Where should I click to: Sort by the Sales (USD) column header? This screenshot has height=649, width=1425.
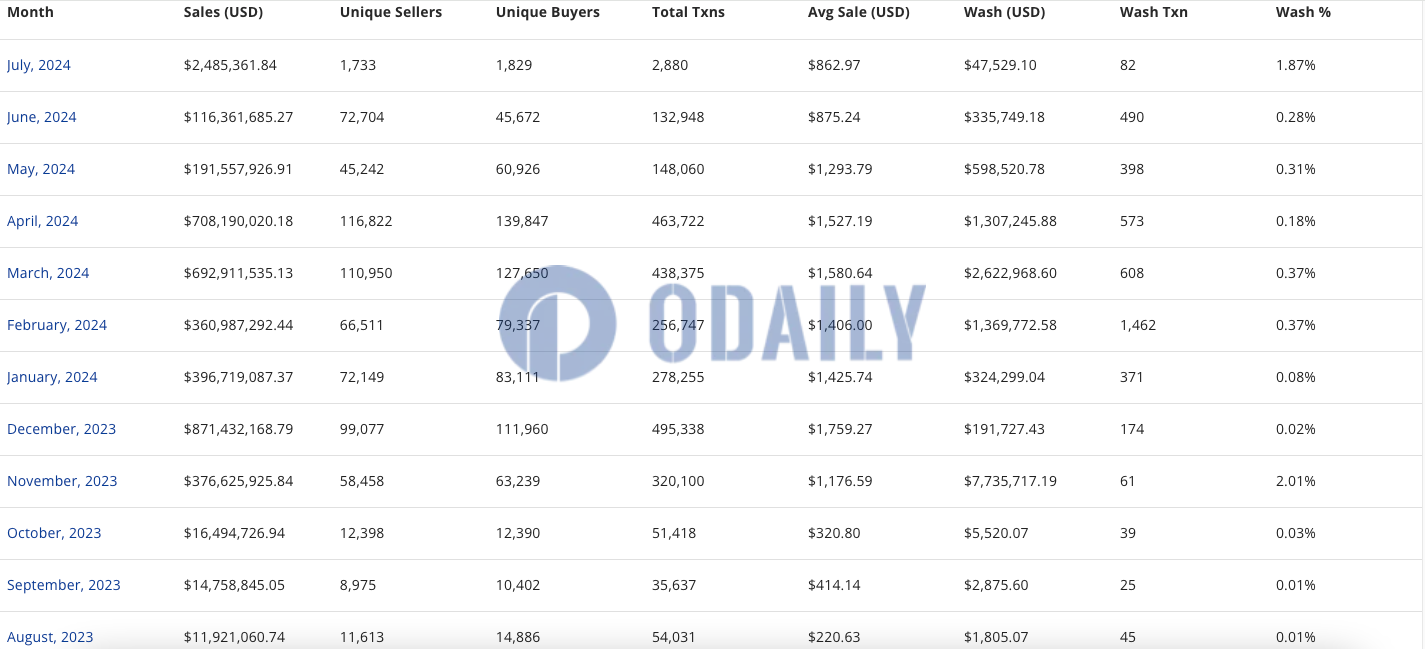pos(222,12)
